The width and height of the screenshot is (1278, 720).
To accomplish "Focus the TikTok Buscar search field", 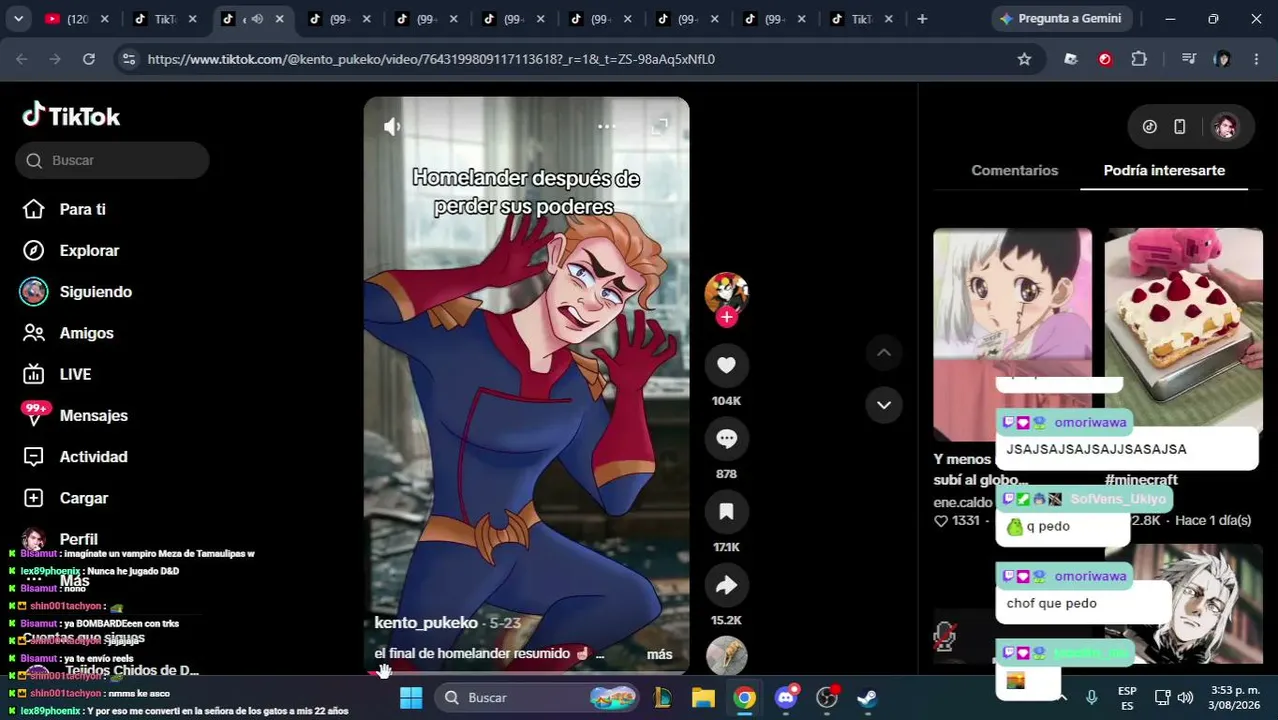I will [112, 160].
